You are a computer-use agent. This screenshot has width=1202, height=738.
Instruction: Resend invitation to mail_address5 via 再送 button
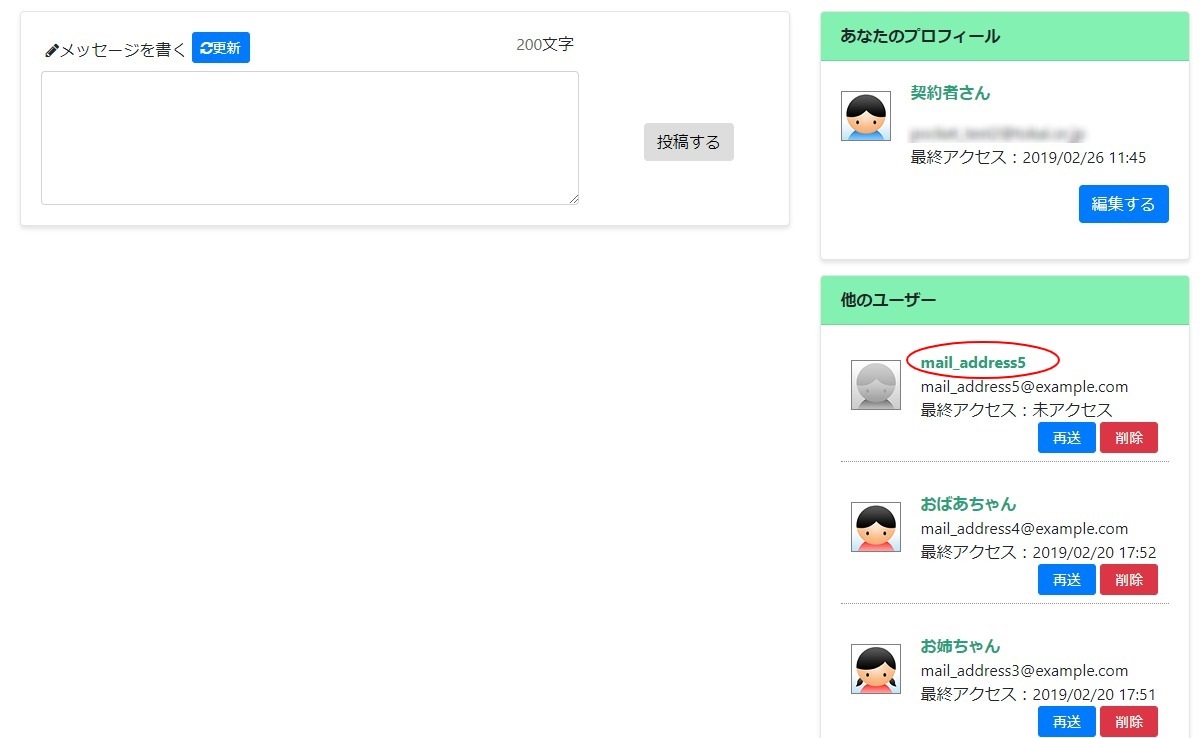(x=1066, y=437)
